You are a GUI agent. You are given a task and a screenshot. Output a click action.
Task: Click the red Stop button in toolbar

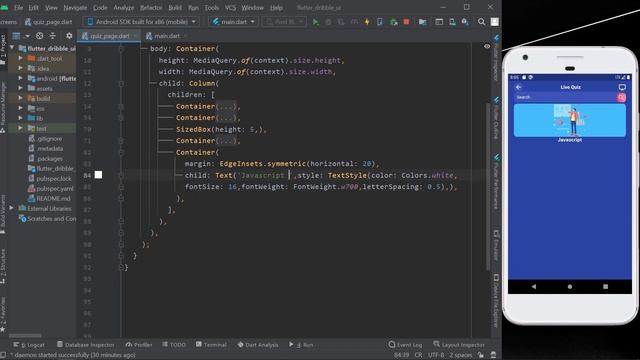[x=406, y=22]
